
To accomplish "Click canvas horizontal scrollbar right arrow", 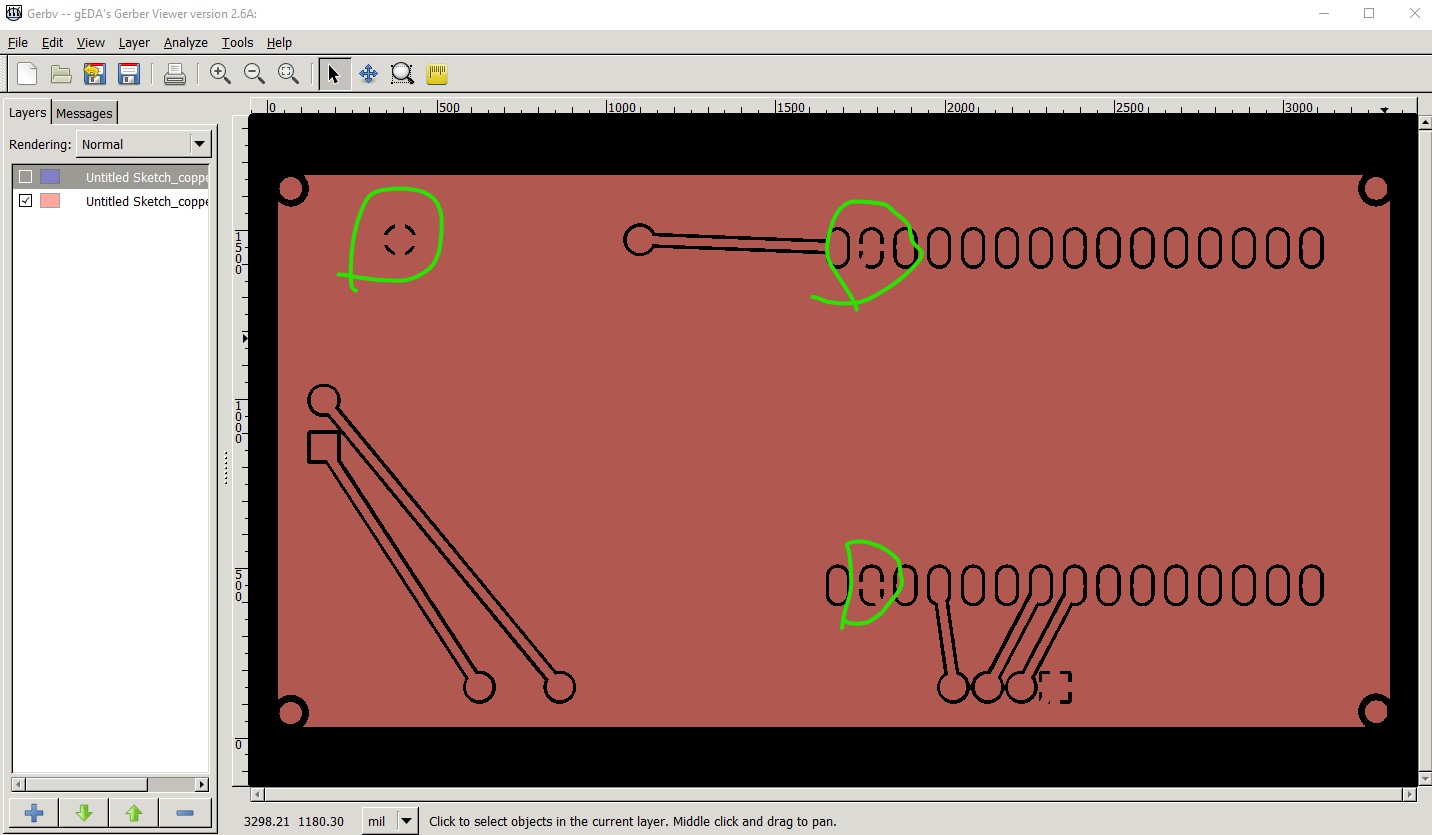I will coord(1410,795).
